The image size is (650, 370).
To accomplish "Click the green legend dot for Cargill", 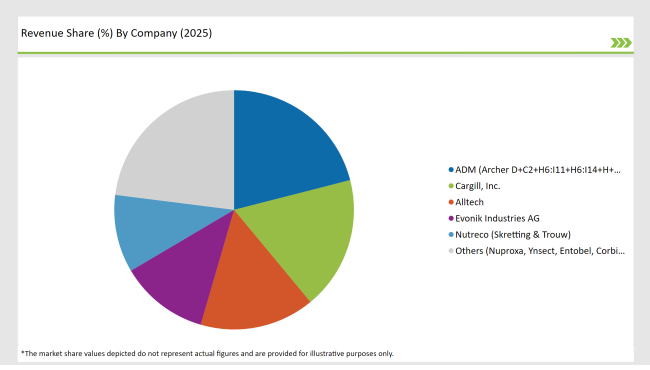I will tap(451, 186).
